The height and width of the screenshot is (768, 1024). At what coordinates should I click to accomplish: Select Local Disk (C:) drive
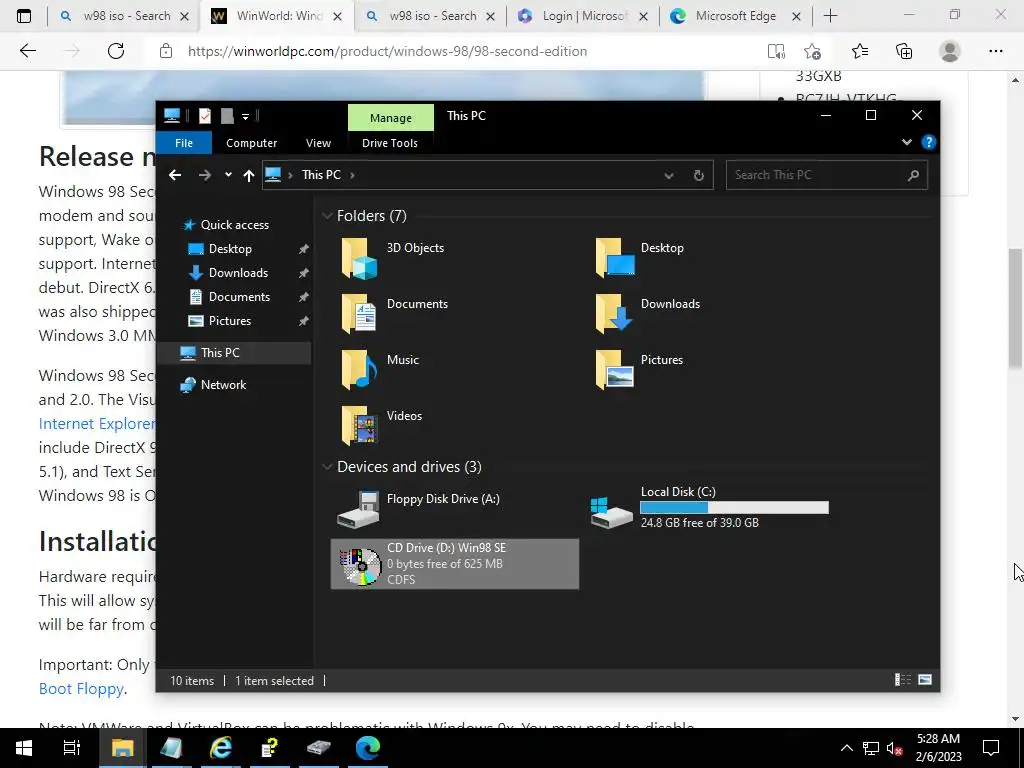coord(711,509)
